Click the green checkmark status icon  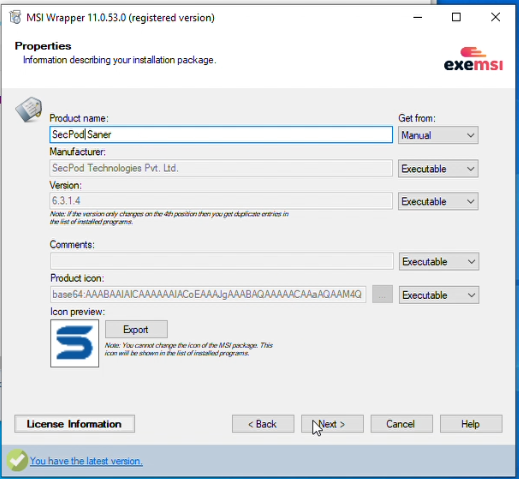17,460
